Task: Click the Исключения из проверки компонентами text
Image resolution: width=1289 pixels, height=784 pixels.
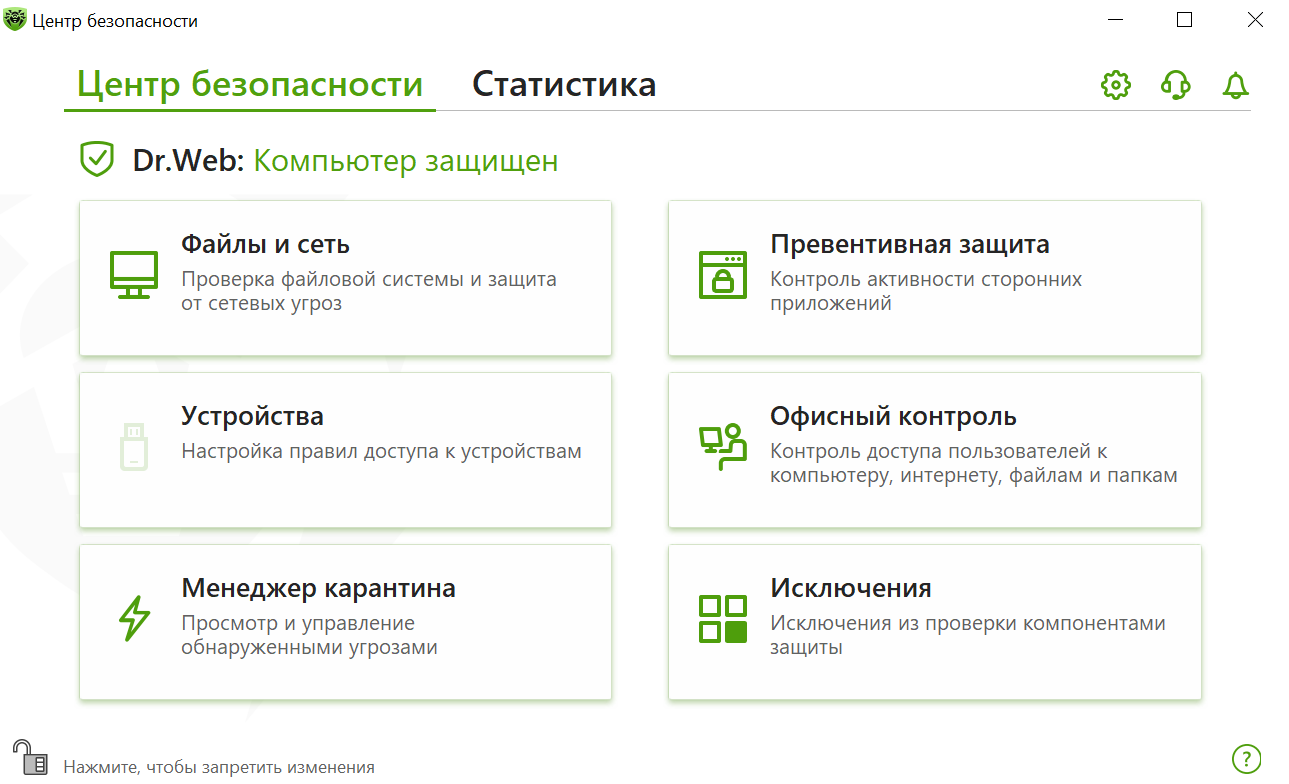Action: 968,635
